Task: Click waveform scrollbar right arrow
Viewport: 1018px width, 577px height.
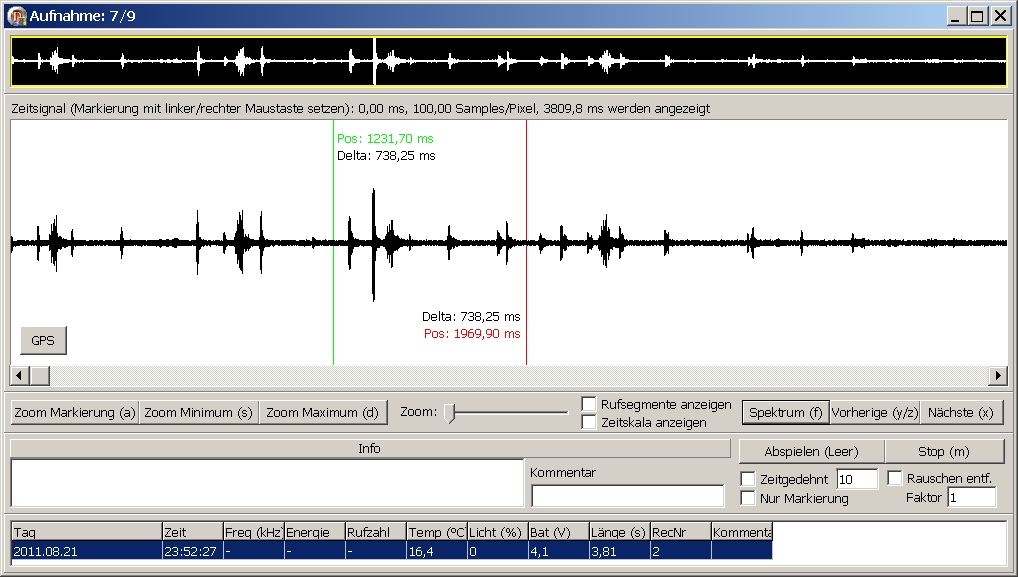Action: (997, 375)
